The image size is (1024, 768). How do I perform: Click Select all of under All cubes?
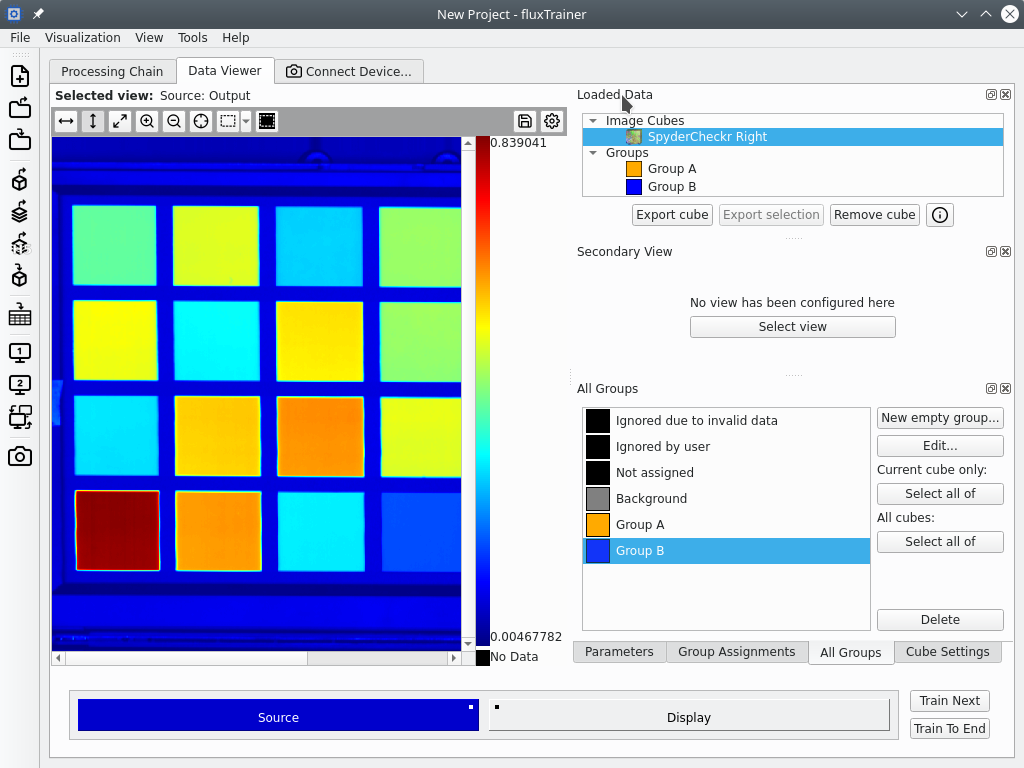pos(940,541)
